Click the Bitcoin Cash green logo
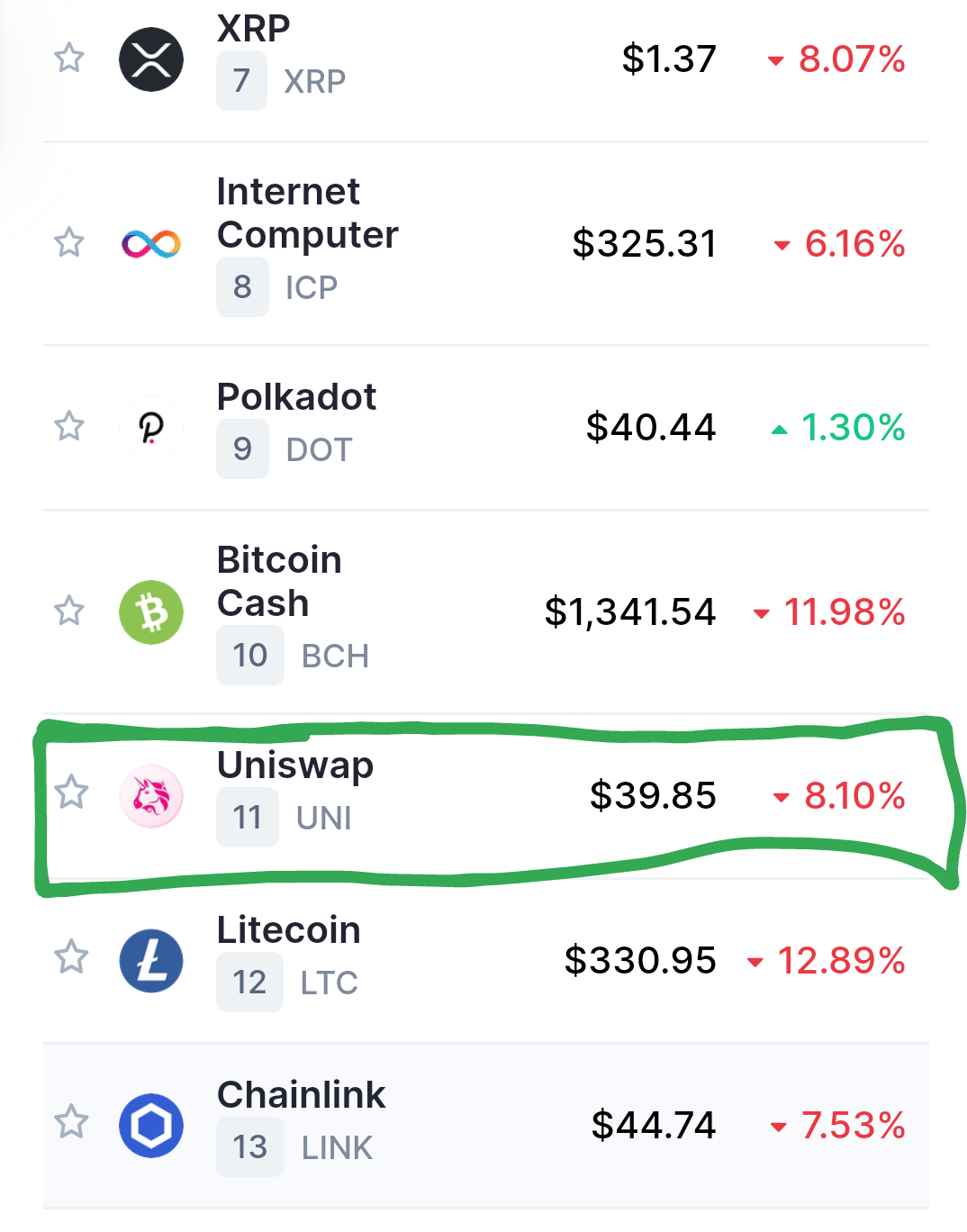The height and width of the screenshot is (1232, 967). pyautogui.click(x=151, y=612)
